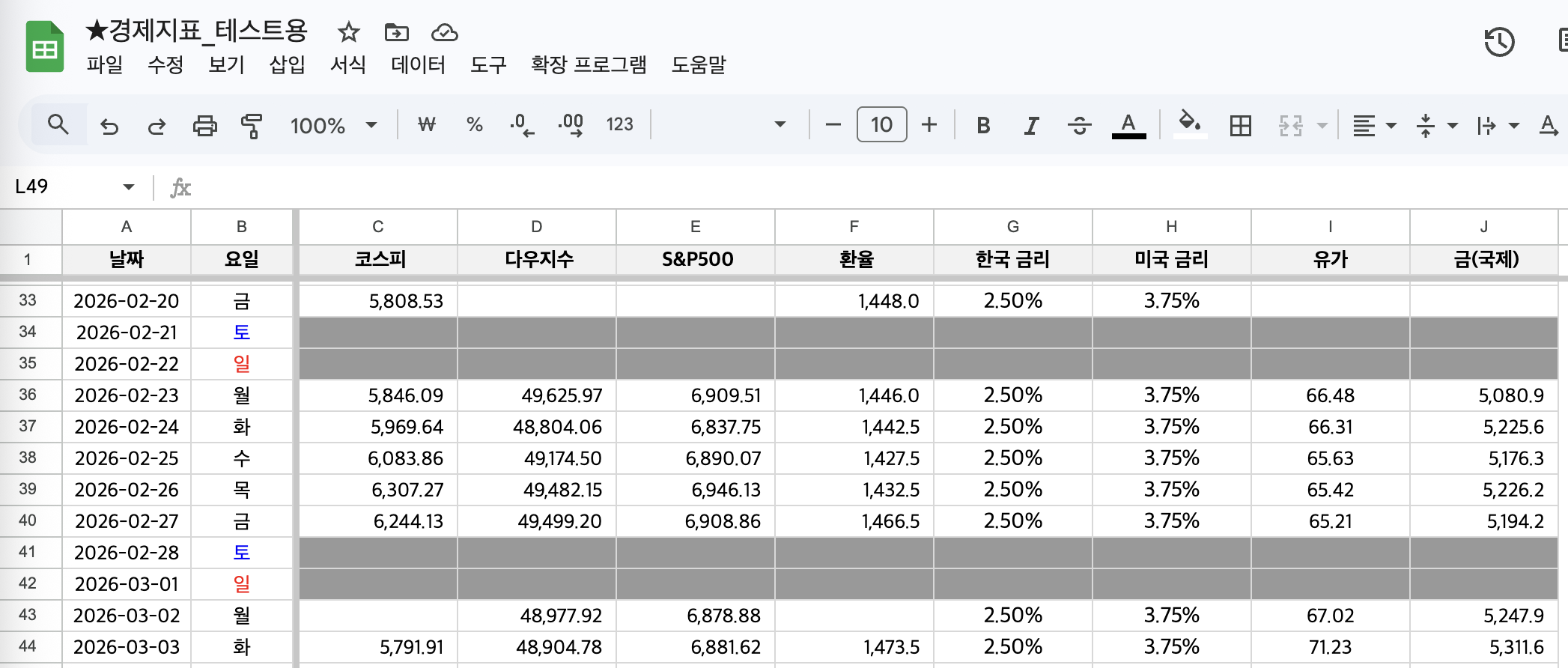Open the 도움말 menu

(x=699, y=64)
